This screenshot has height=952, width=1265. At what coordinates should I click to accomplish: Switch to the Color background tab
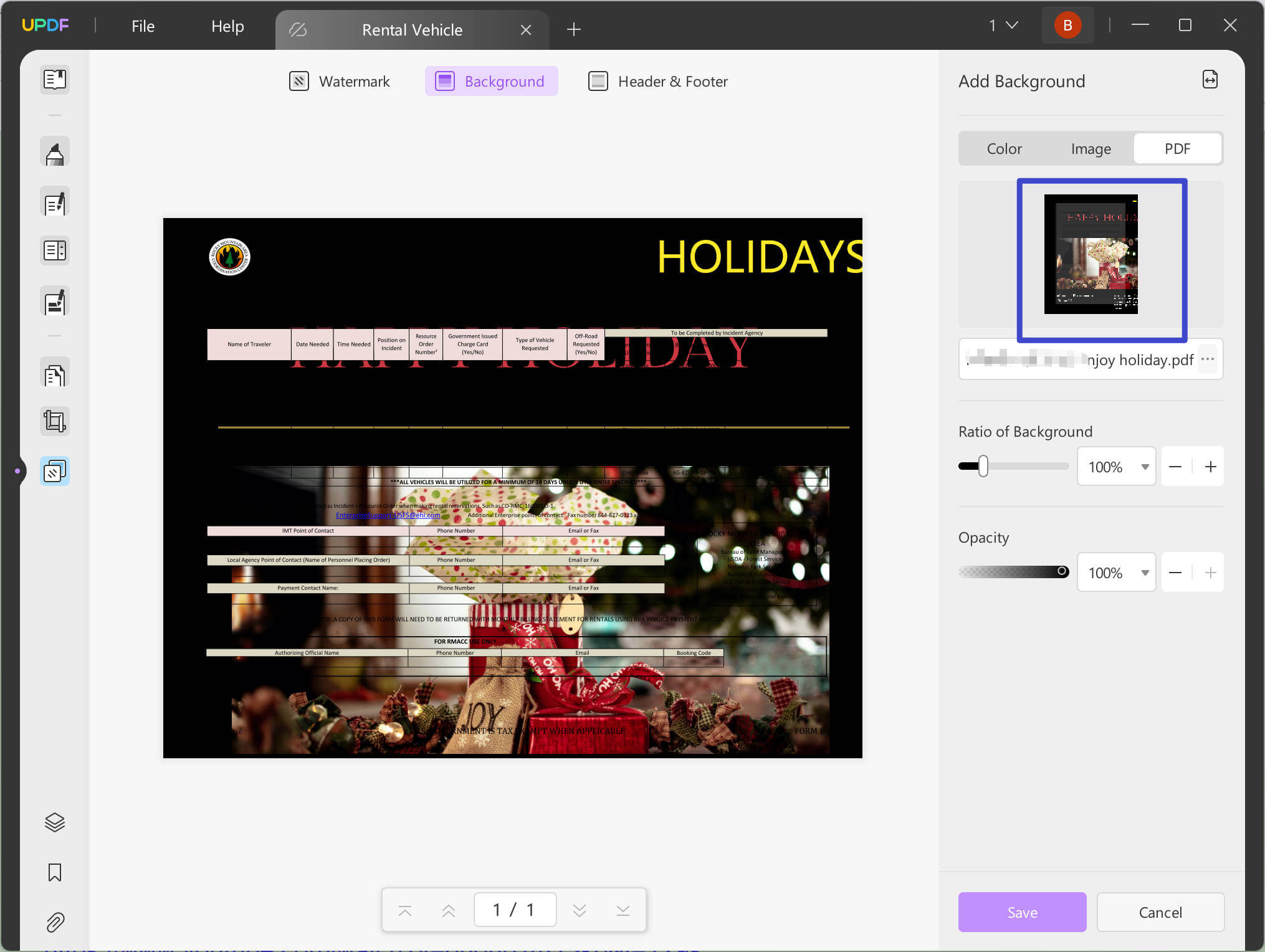point(1004,148)
